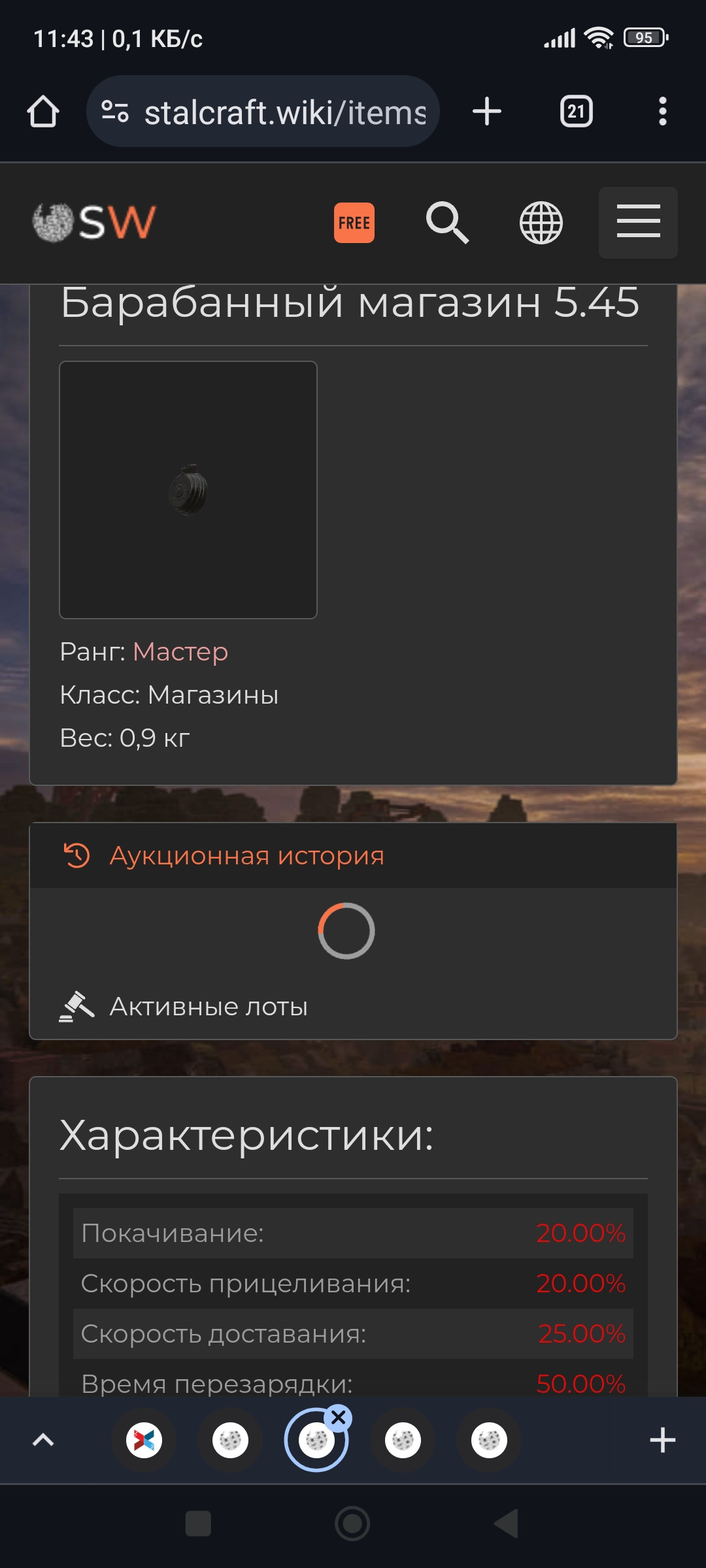706x1568 pixels.
Task: Open the language globe selector
Action: 541,223
